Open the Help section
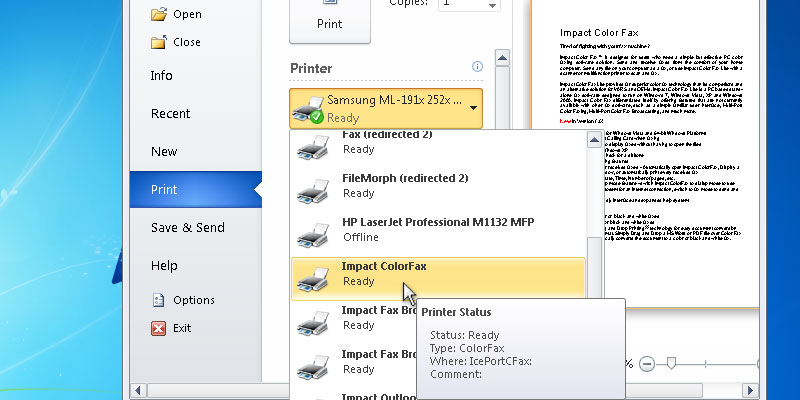Screen dimensions: 800x400 (x=164, y=265)
